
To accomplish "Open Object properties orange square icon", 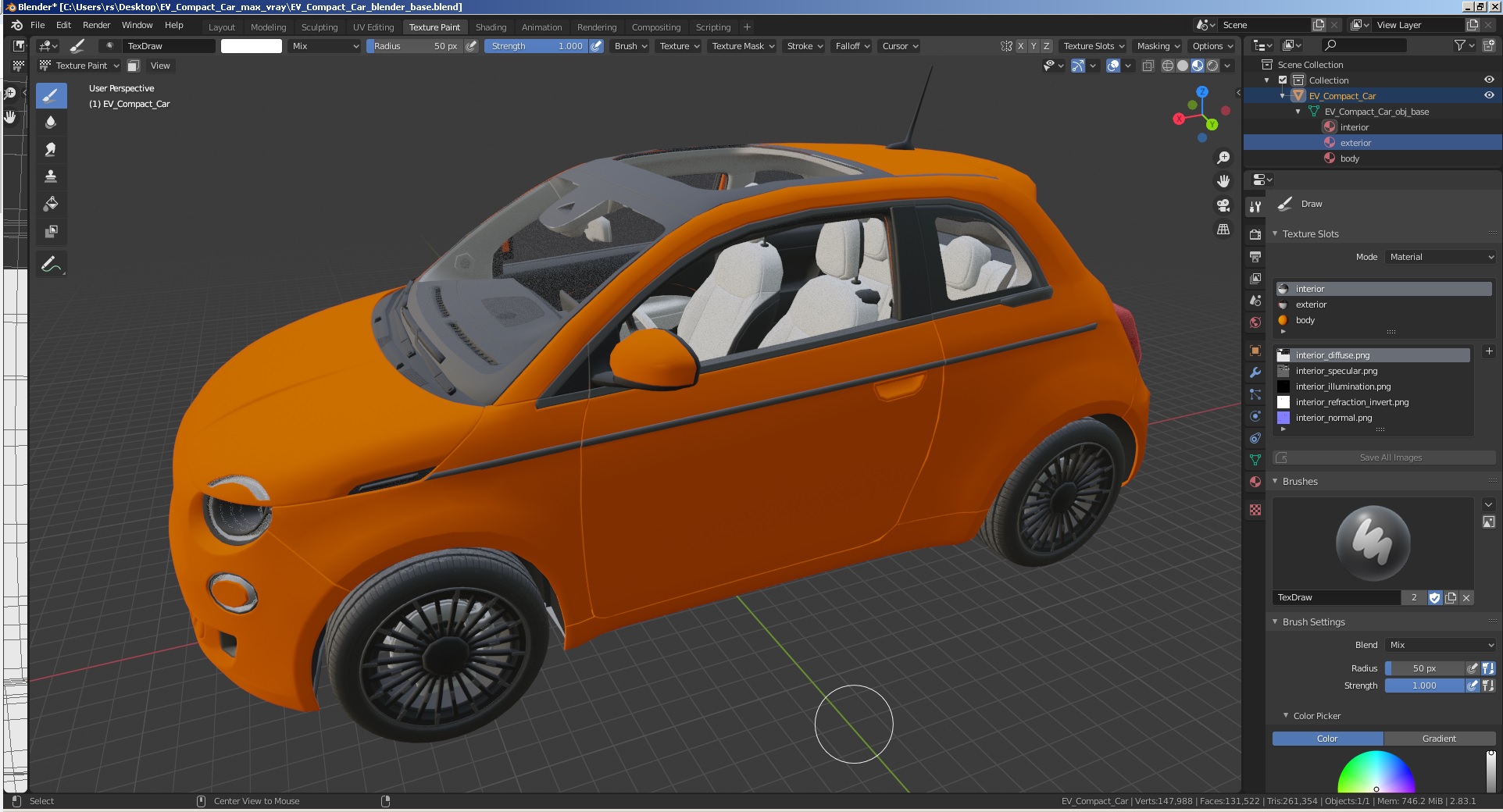I will tap(1255, 351).
